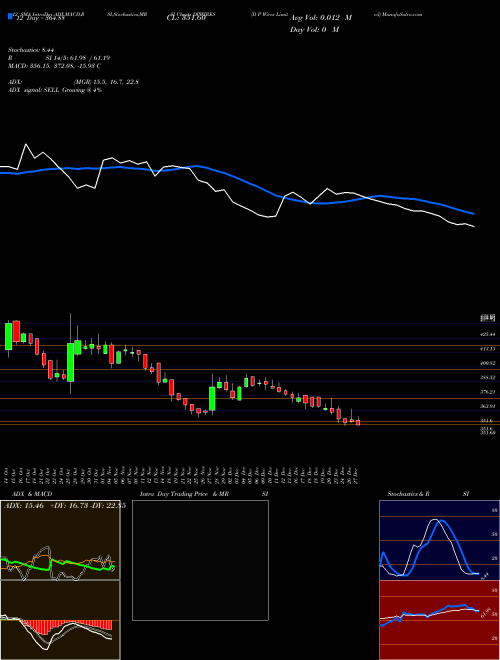Click the 400.82 price axis label
500x660 pixels.
pos(489,363)
